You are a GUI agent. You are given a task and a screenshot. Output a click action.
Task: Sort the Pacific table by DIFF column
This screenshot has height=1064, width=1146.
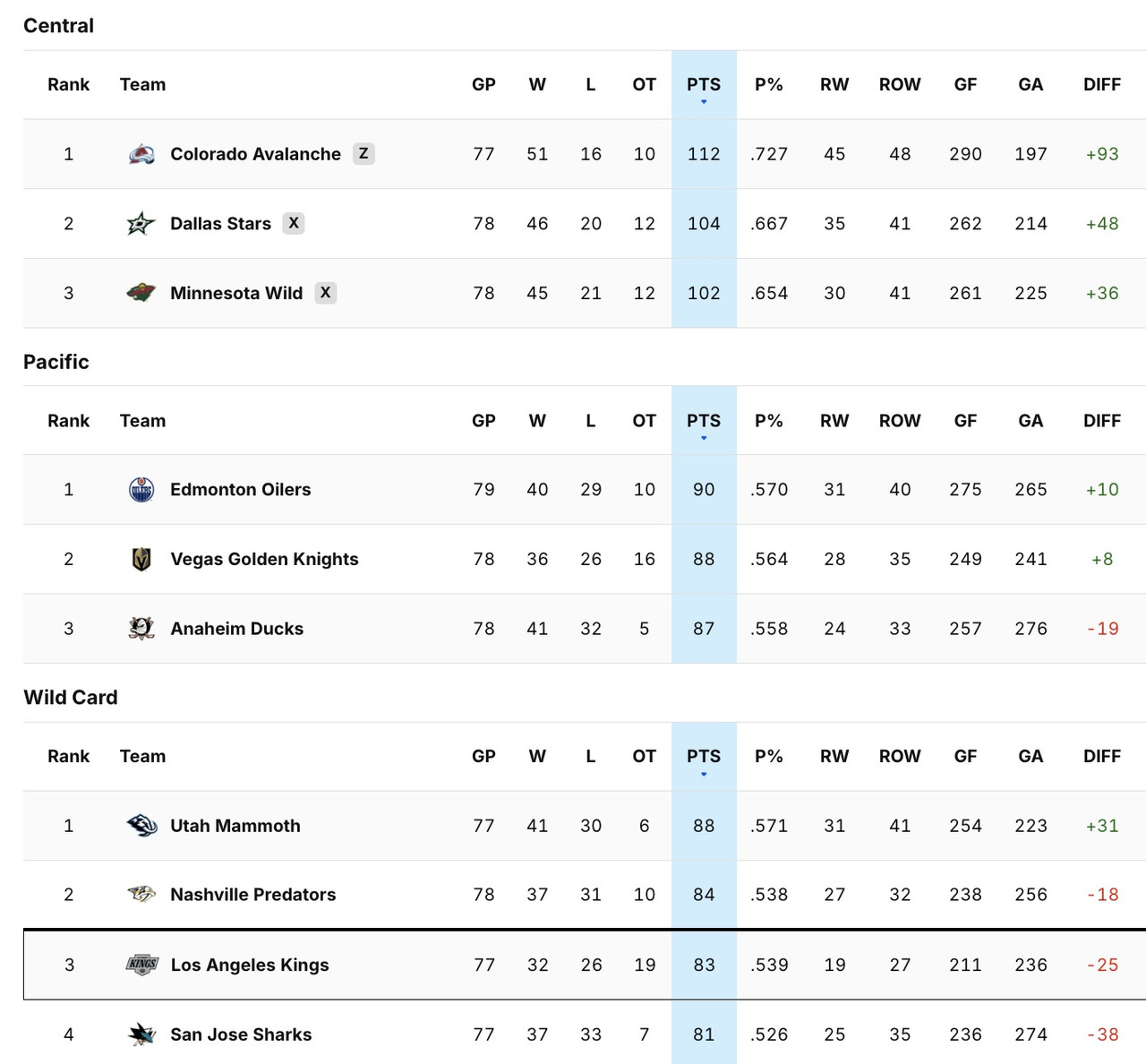pyautogui.click(x=1102, y=420)
